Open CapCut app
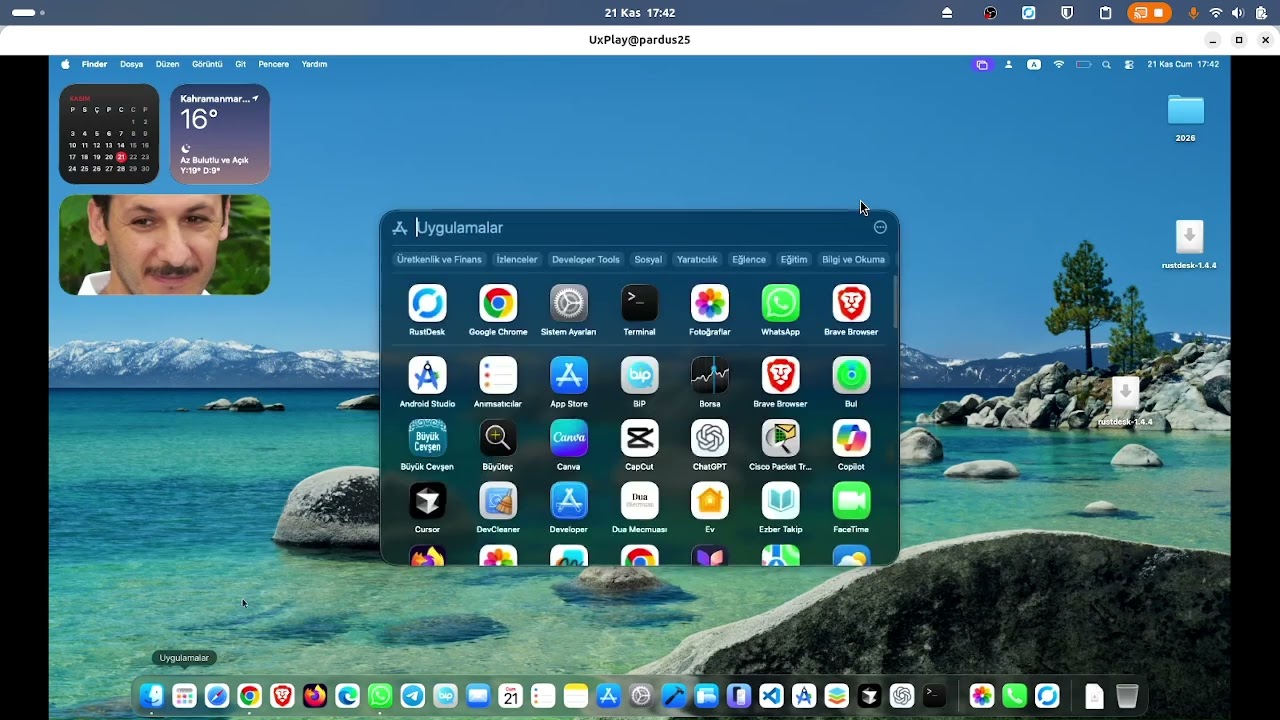The width and height of the screenshot is (1280, 720). click(x=639, y=438)
